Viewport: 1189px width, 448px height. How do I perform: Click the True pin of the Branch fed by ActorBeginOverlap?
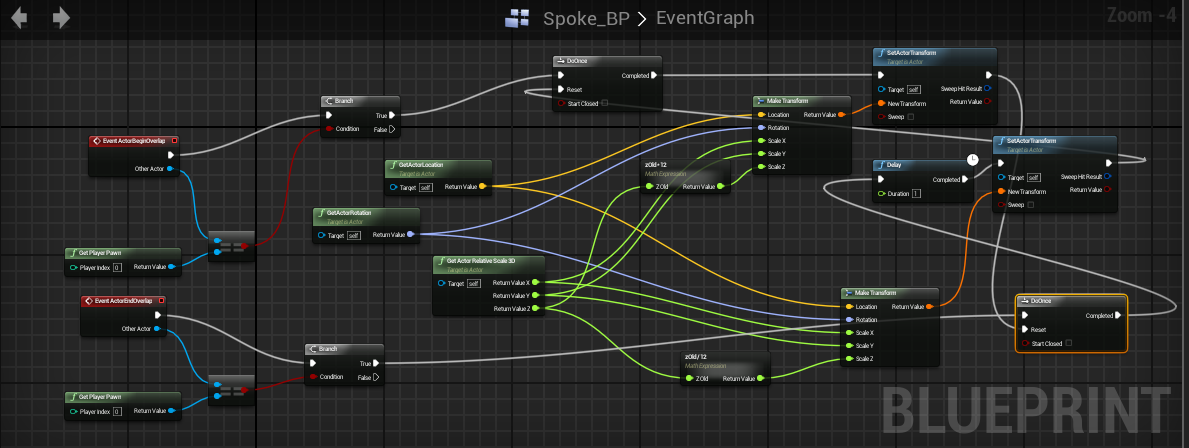392,115
